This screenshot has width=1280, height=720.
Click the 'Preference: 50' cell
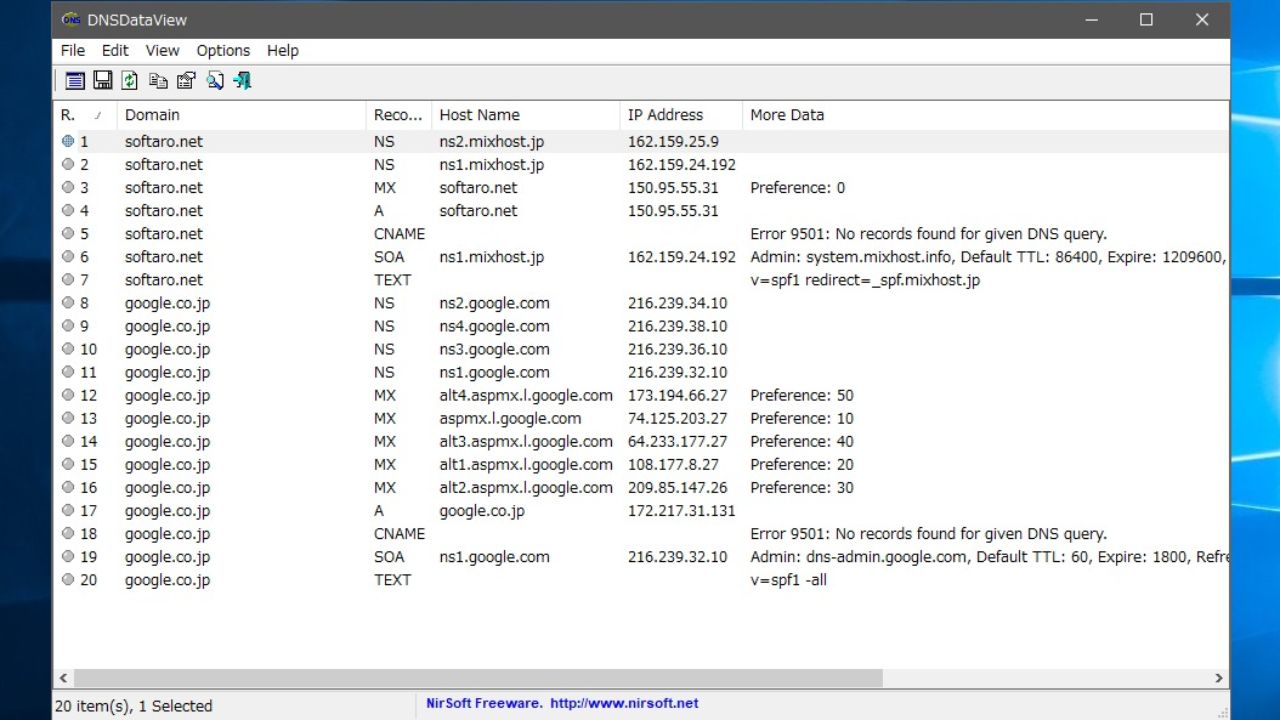click(x=802, y=396)
